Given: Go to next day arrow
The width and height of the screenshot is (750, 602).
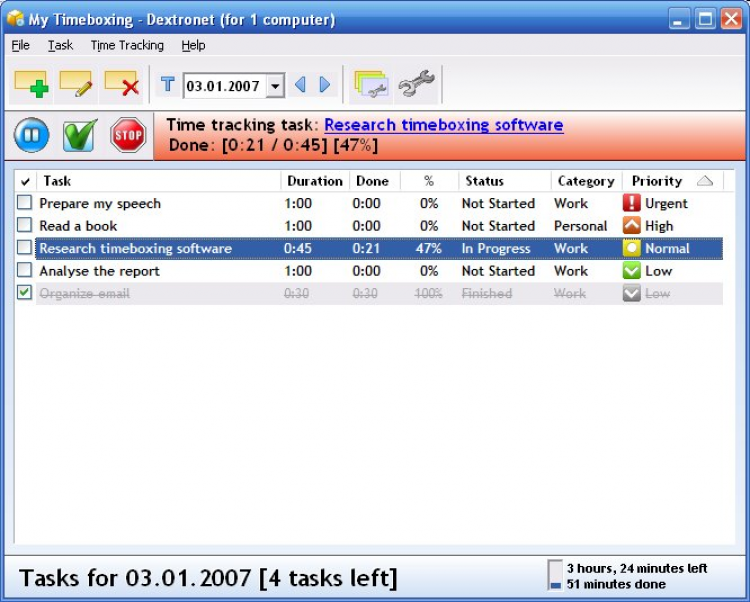Looking at the screenshot, I should tap(325, 85).
